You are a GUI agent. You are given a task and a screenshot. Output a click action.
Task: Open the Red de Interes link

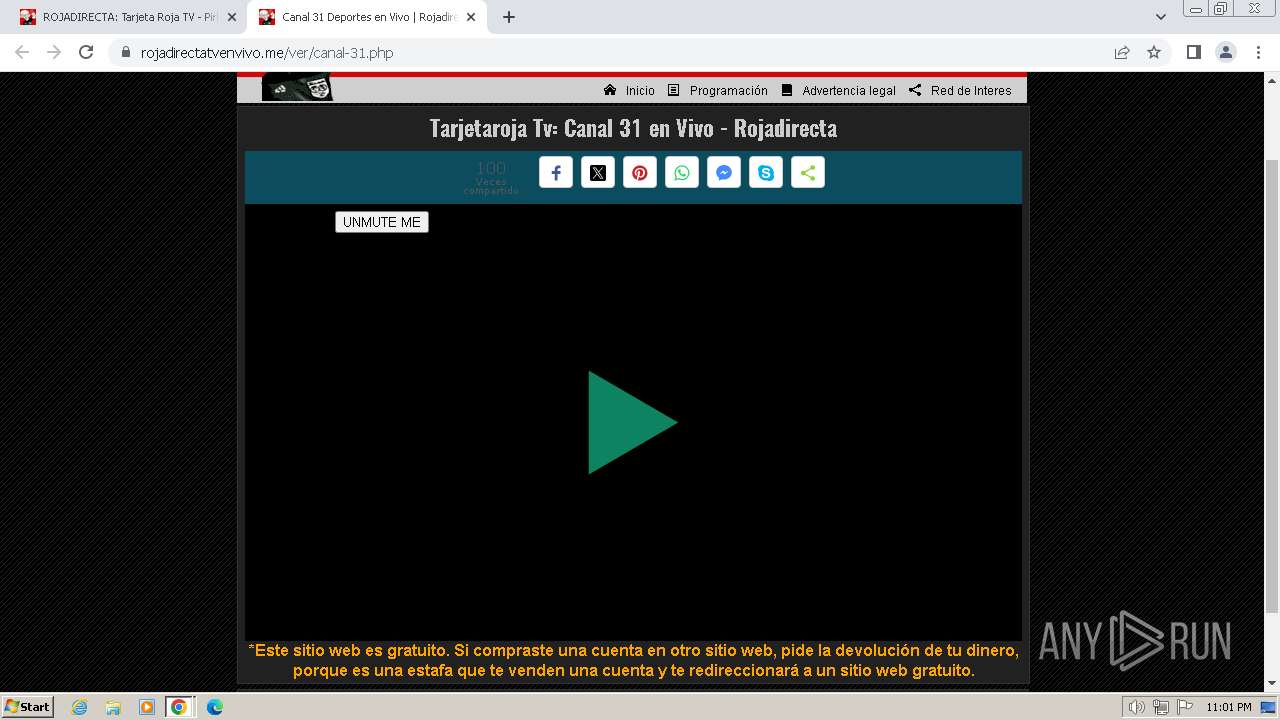tap(960, 90)
